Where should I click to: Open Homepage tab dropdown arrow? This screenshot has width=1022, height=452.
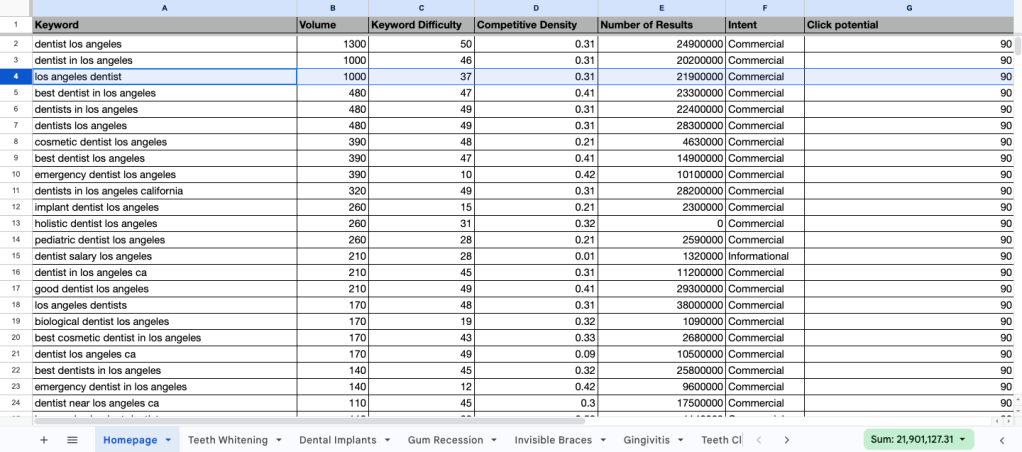(x=168, y=440)
